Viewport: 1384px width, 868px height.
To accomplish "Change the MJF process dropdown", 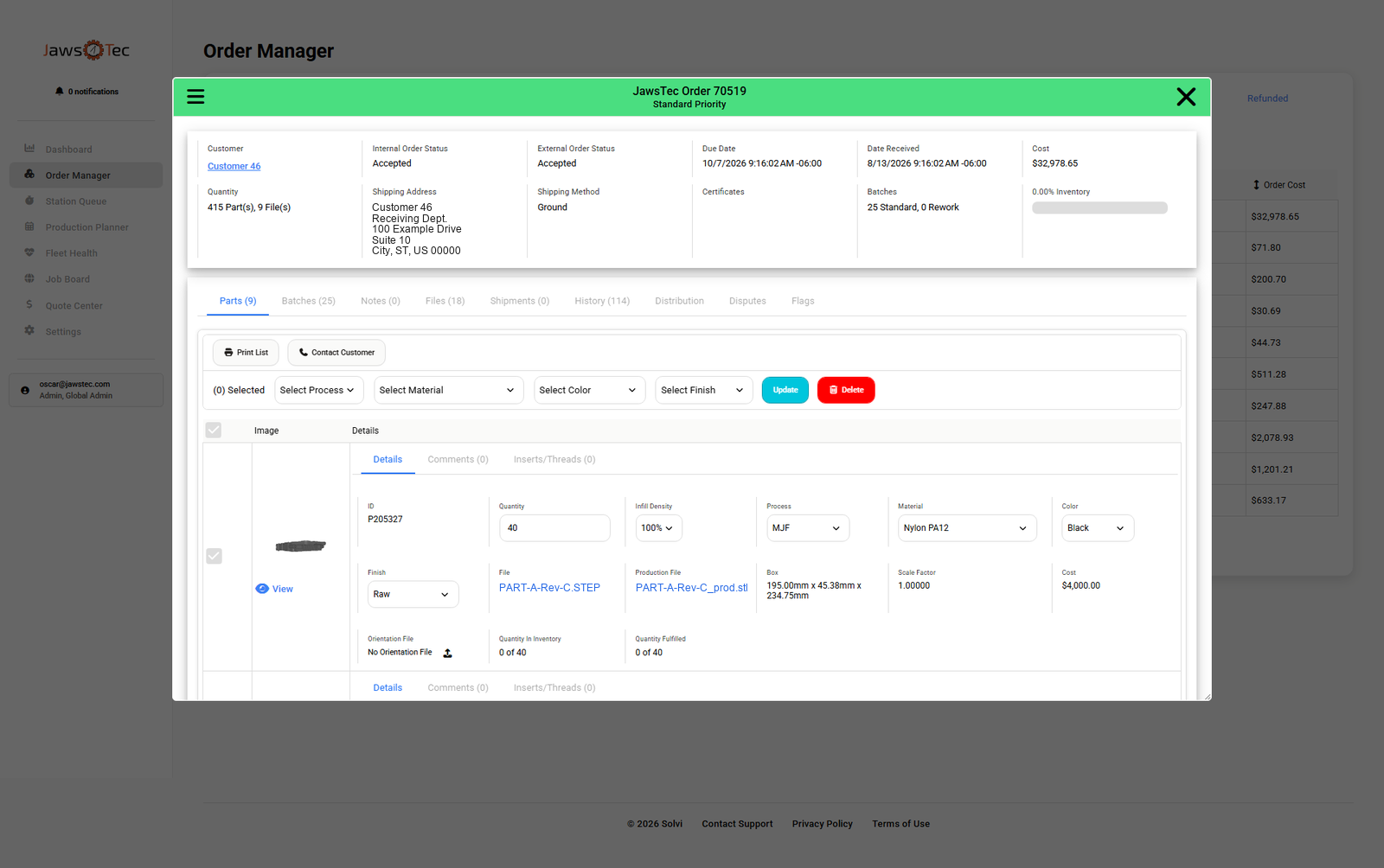I will click(x=808, y=528).
